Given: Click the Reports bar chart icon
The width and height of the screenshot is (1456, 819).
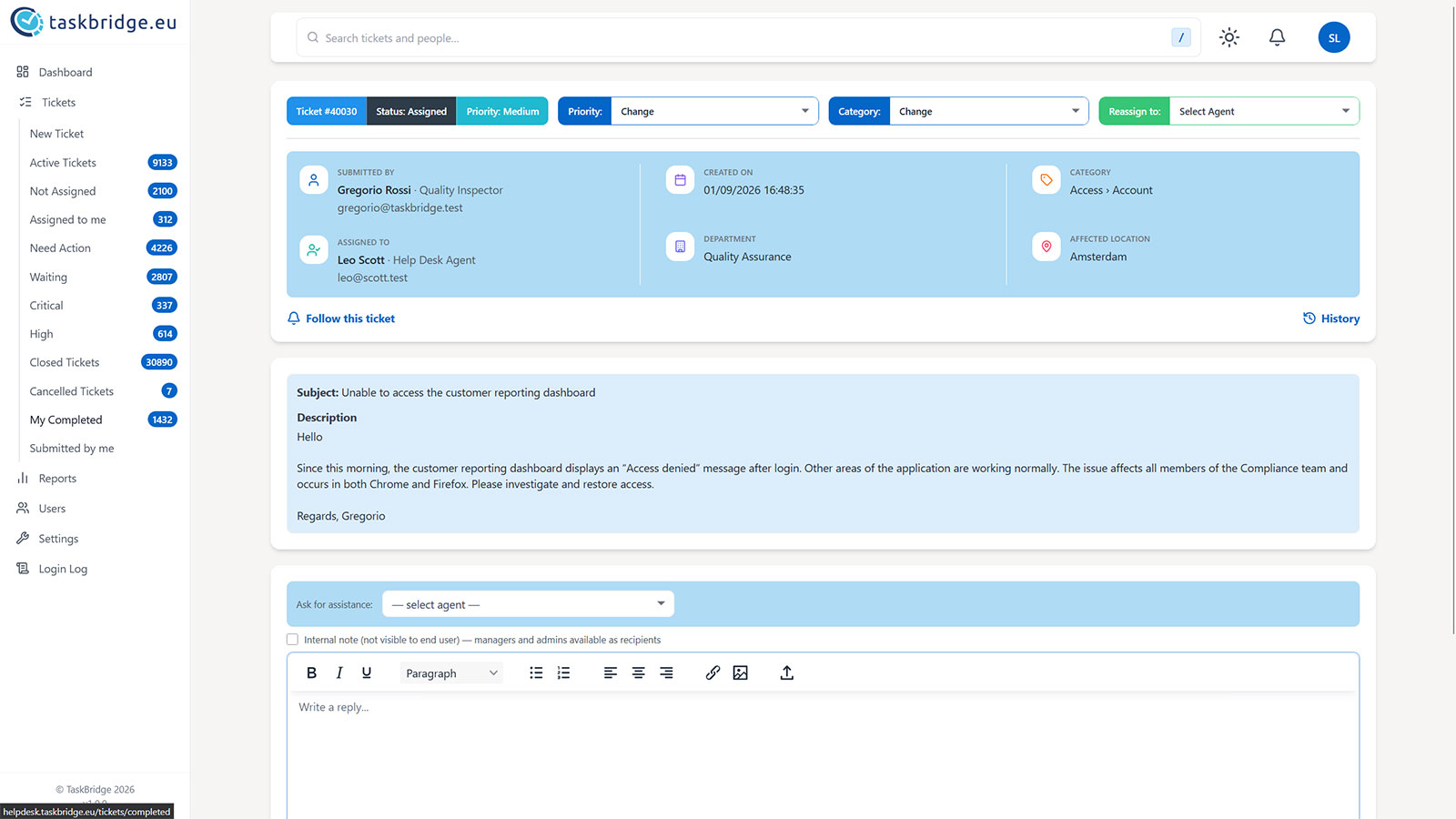Looking at the screenshot, I should [x=23, y=478].
